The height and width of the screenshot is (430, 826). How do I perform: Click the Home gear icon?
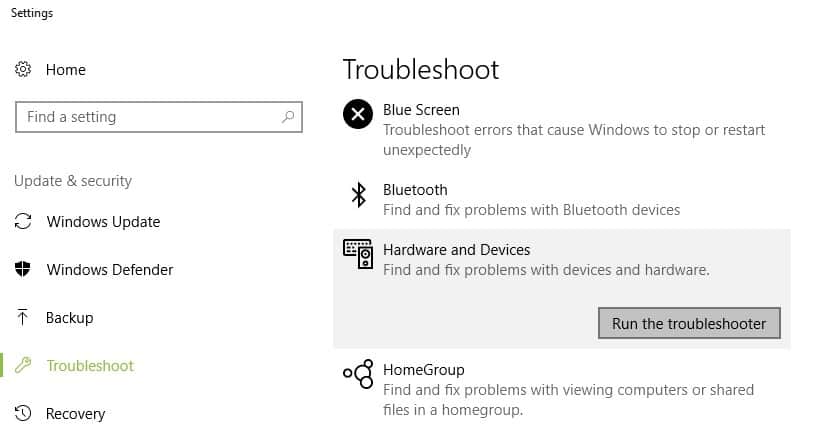[23, 69]
